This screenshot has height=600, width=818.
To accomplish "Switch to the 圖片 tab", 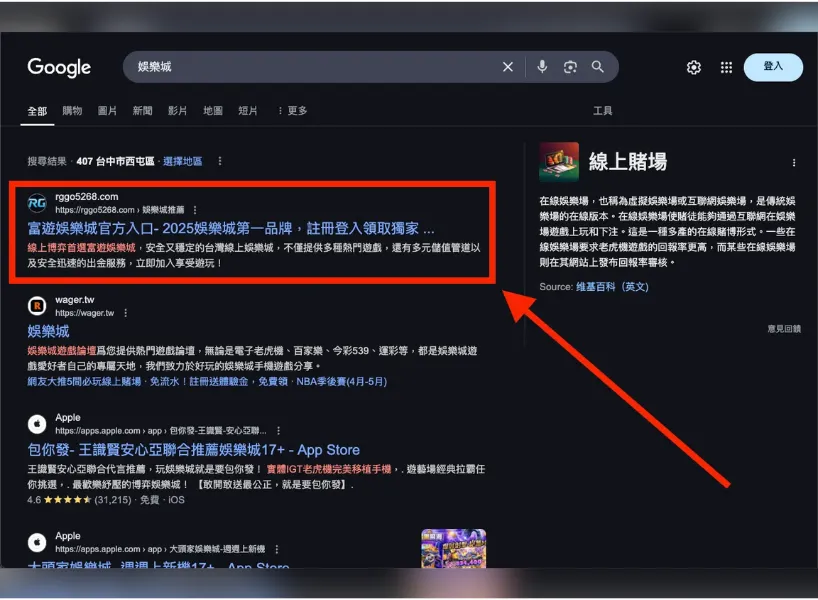I will pos(107,111).
